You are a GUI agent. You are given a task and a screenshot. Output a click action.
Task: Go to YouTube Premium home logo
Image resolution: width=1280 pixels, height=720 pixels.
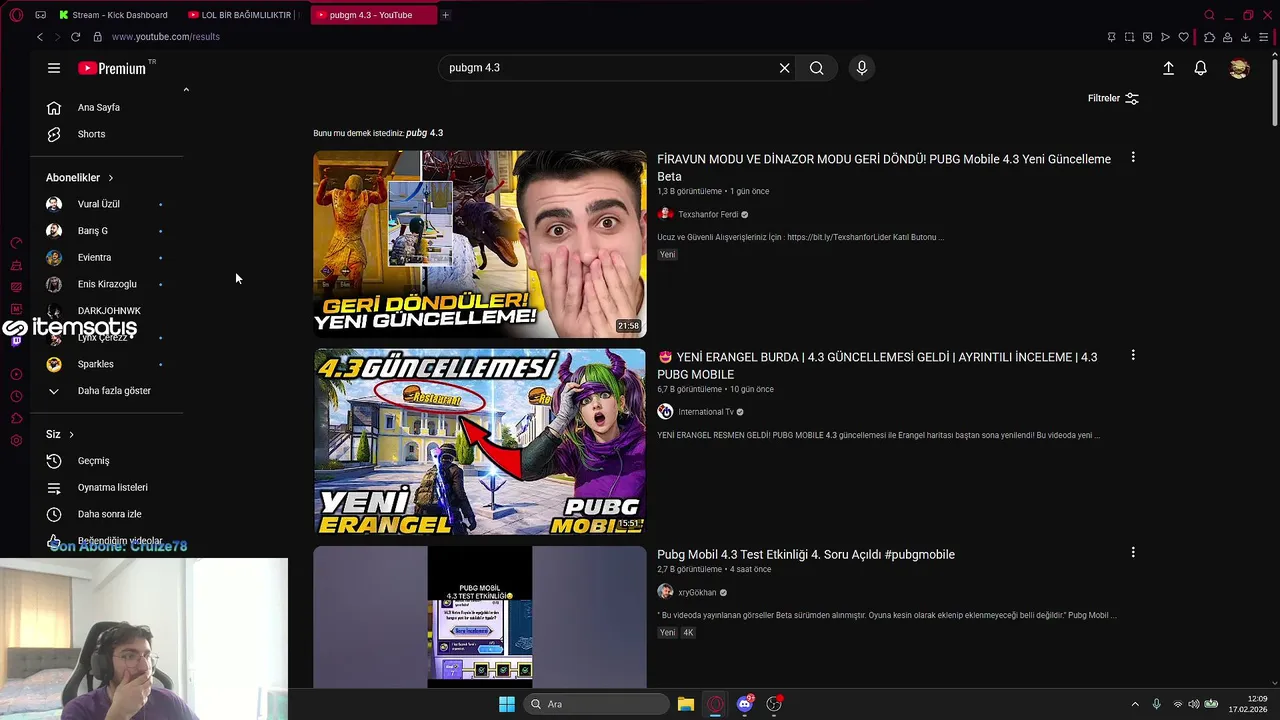pyautogui.click(x=112, y=68)
